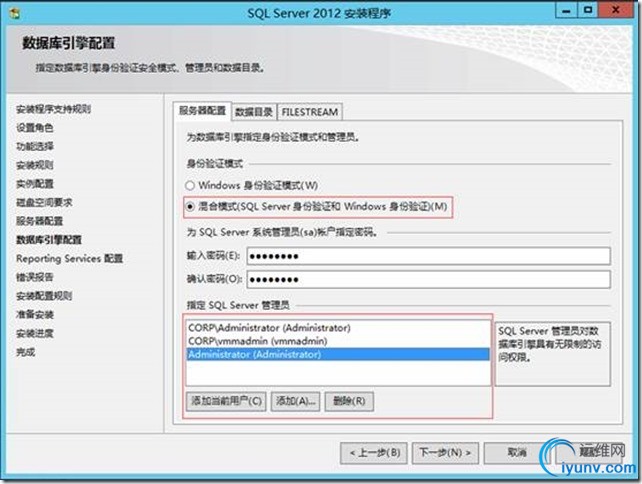The width and height of the screenshot is (642, 484).
Task: Maximize the SQL Server 2012 setup window
Action: click(588, 10)
